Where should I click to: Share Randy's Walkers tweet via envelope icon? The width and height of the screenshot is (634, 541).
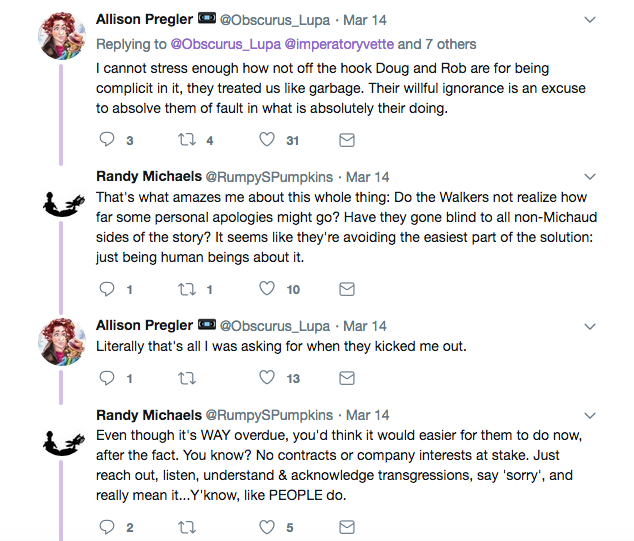[x=347, y=289]
